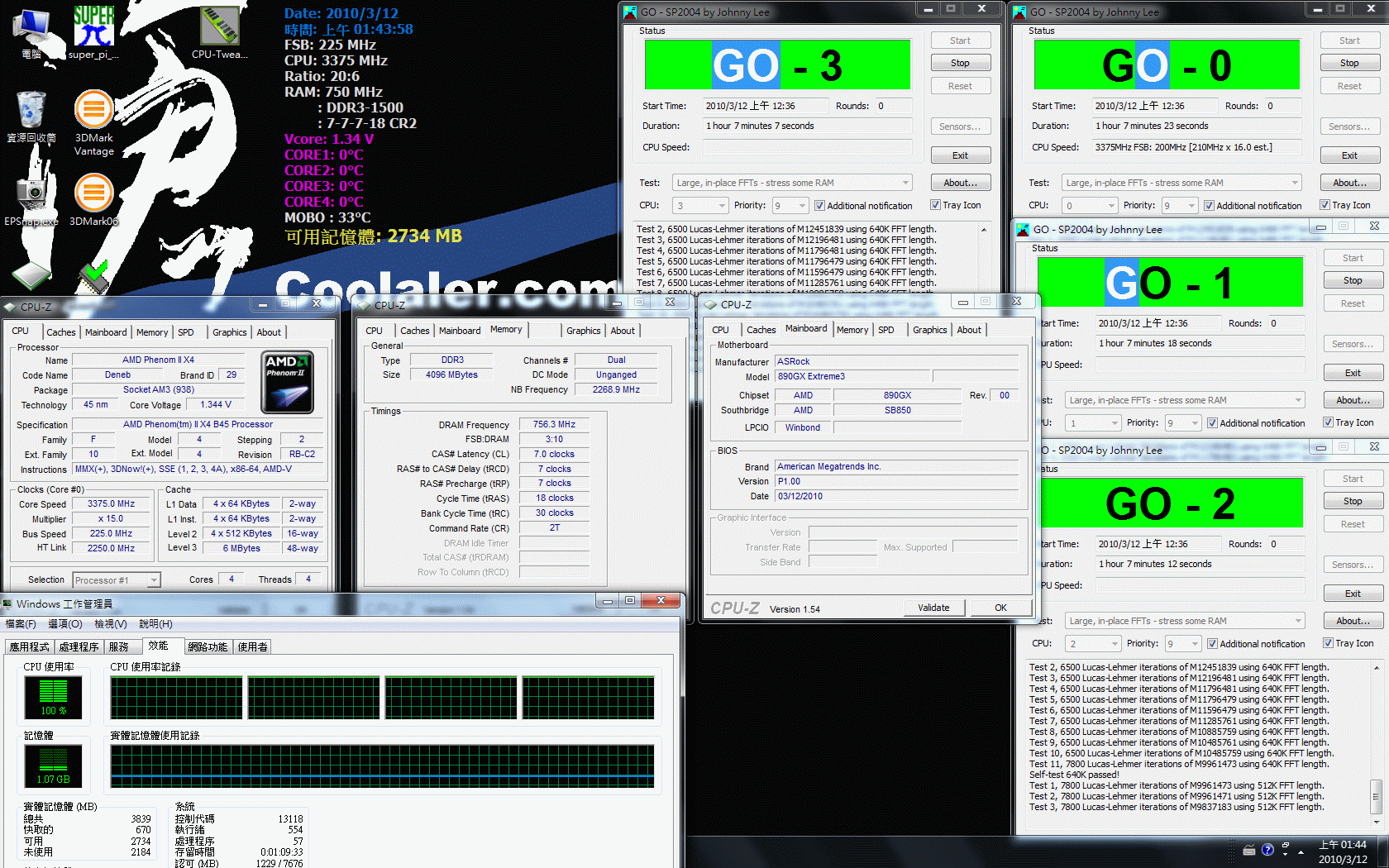Click Stop button in GO - 3 window
1389x868 pixels.
[x=960, y=63]
